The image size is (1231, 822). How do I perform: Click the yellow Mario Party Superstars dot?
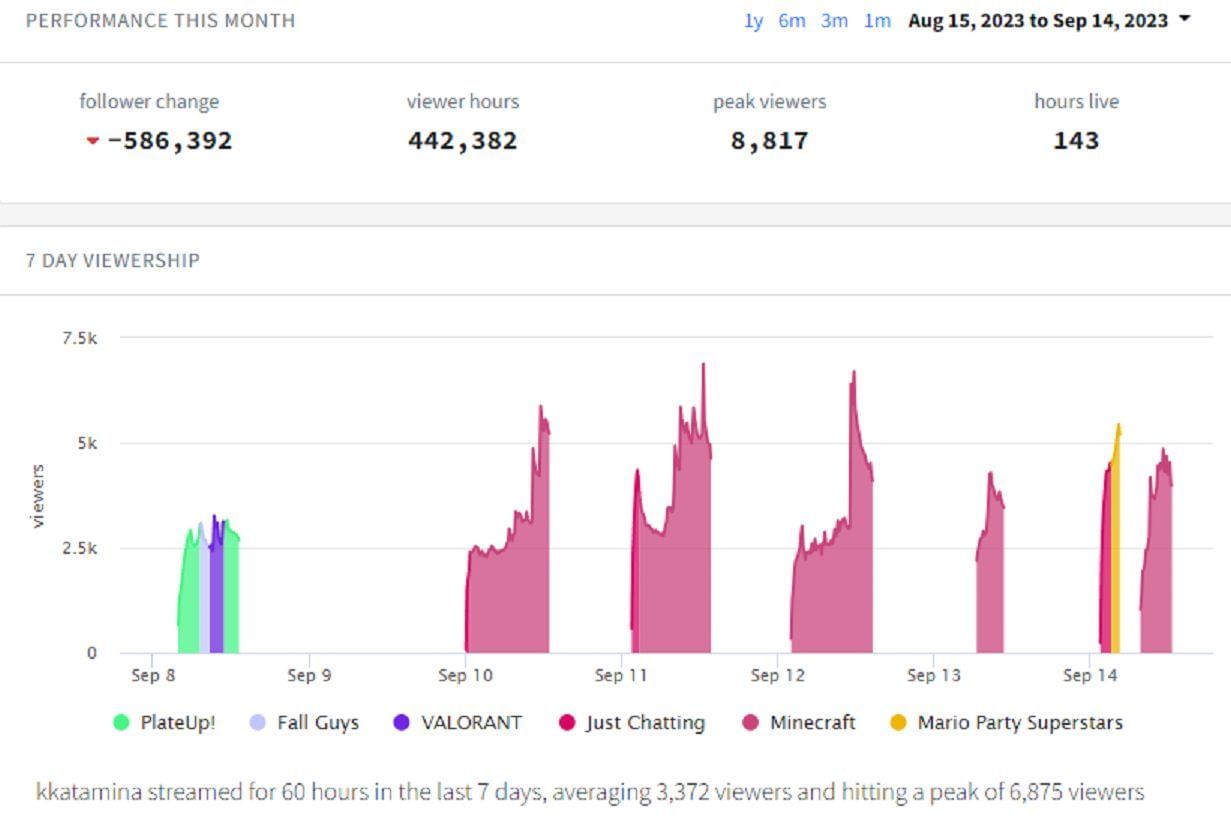(898, 723)
